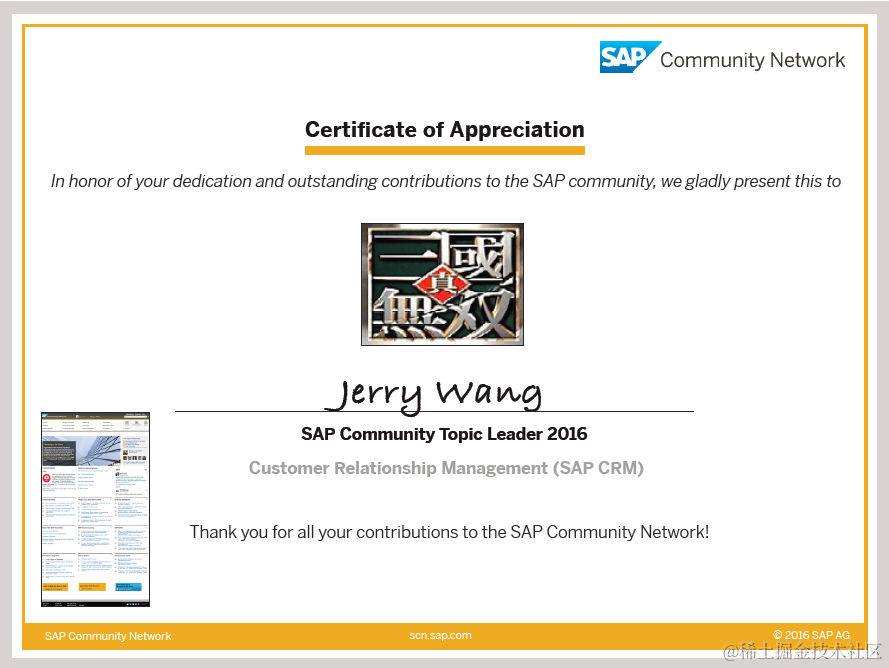889x668 pixels.
Task: Click 'SAP Community Network' in the footer
Action: [x=108, y=636]
